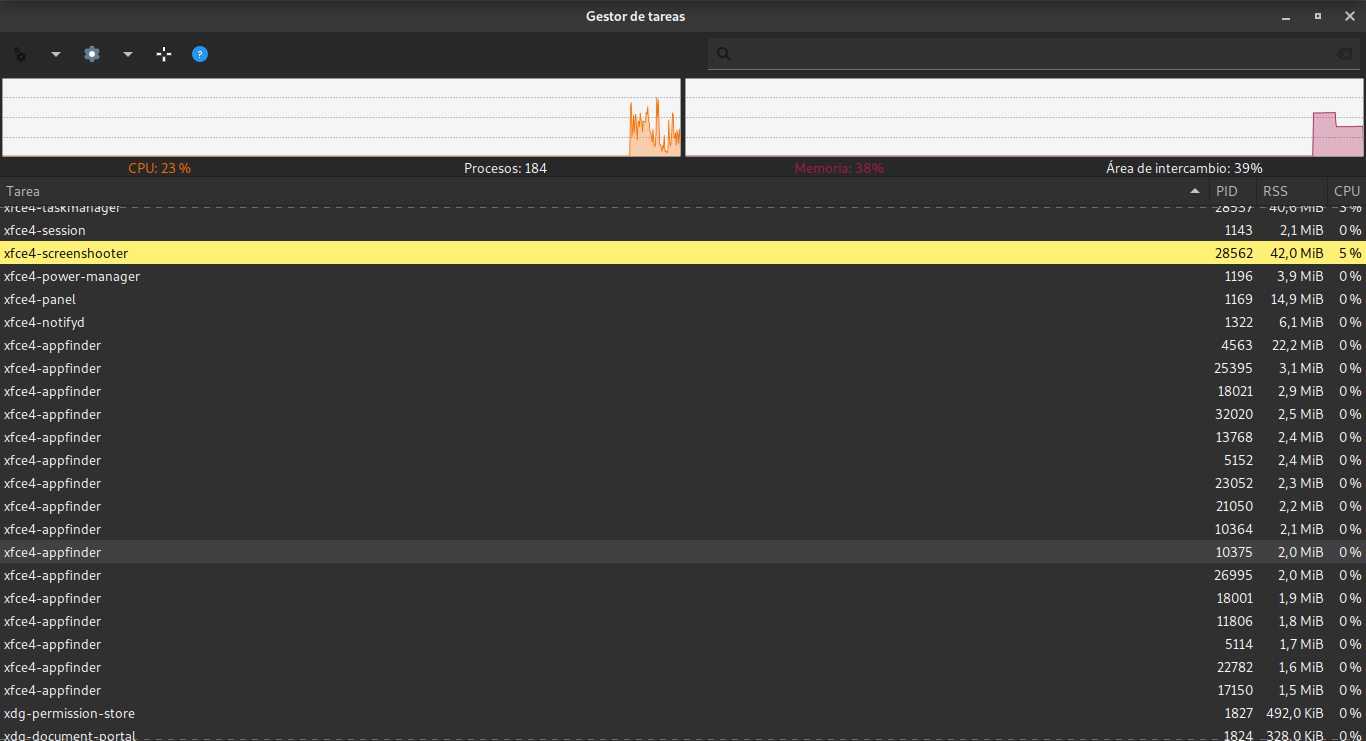Click the settings cog icon
Screen dimensions: 1366x741
[x=92, y=54]
